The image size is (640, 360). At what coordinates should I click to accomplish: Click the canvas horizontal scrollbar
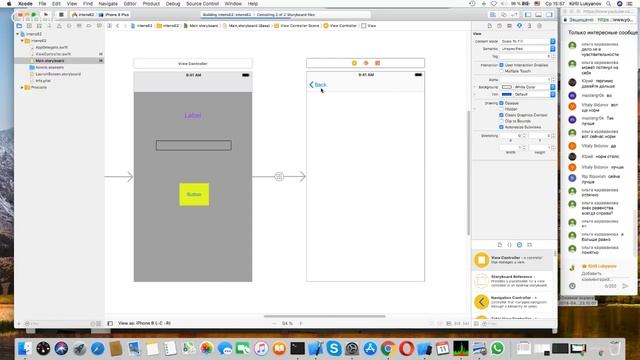324,316
